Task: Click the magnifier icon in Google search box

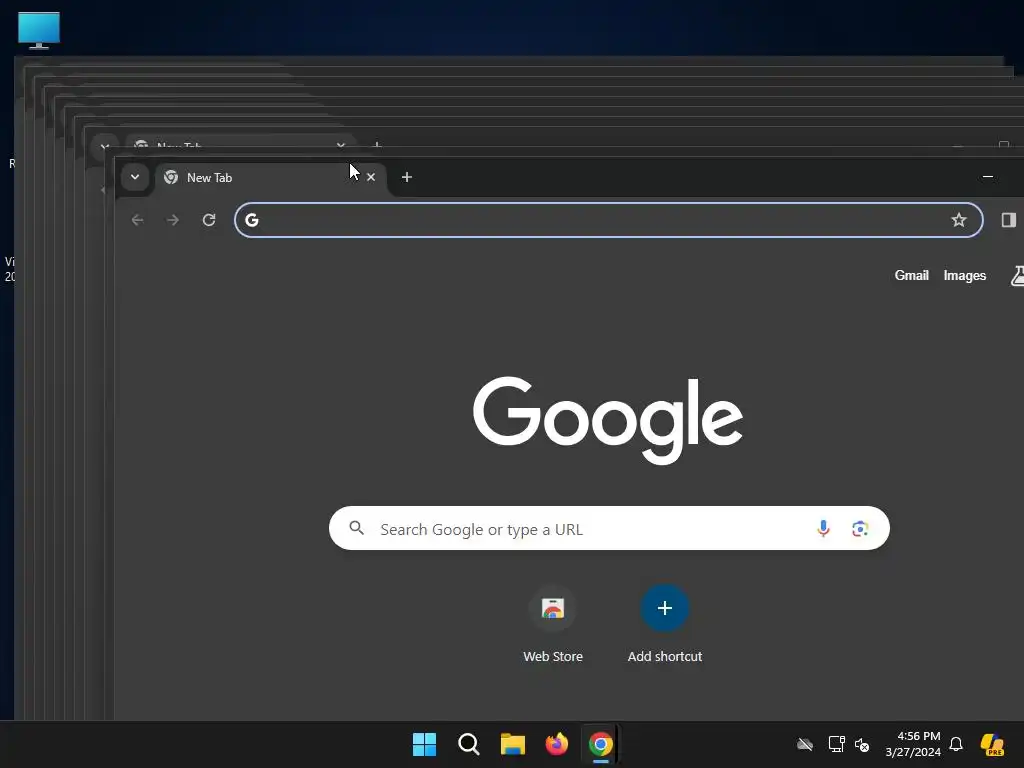Action: pyautogui.click(x=357, y=528)
